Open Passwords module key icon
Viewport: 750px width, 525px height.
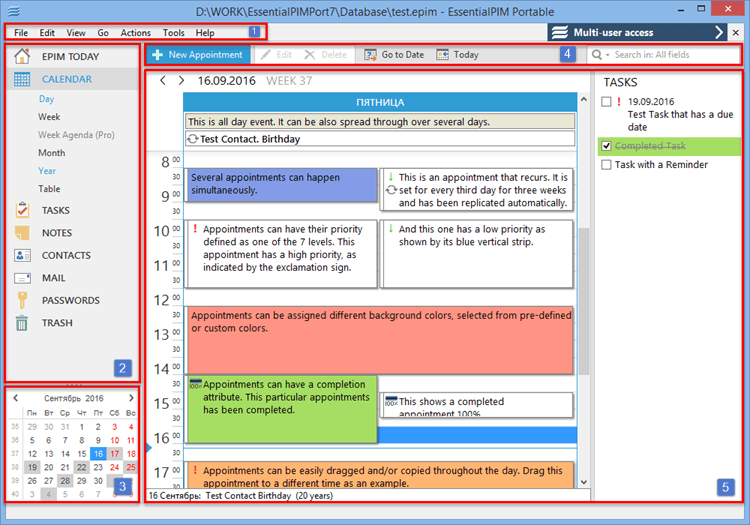(22, 300)
